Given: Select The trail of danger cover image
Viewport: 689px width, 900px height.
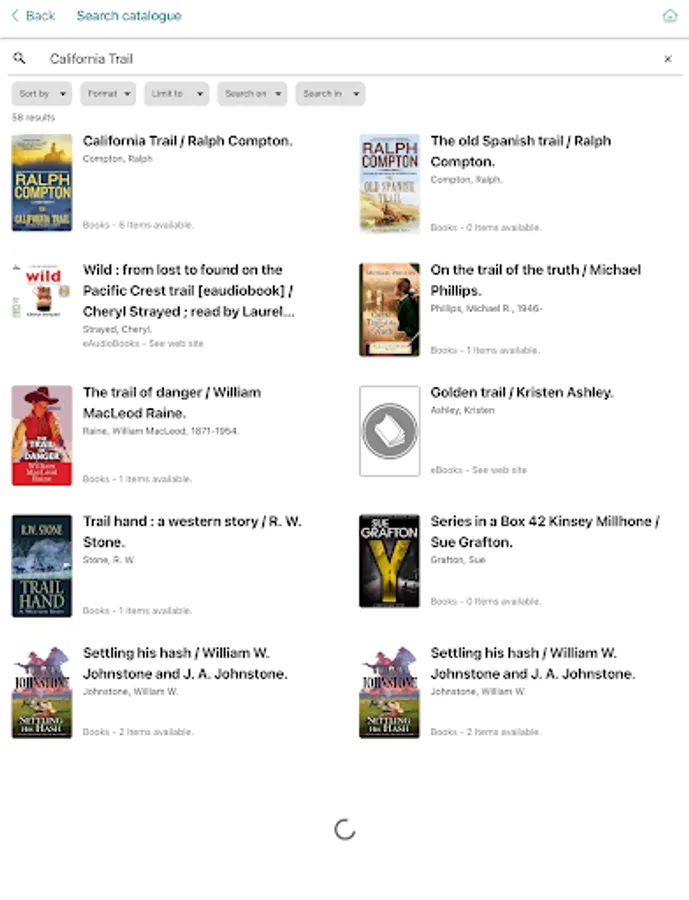Looking at the screenshot, I should click(x=42, y=436).
